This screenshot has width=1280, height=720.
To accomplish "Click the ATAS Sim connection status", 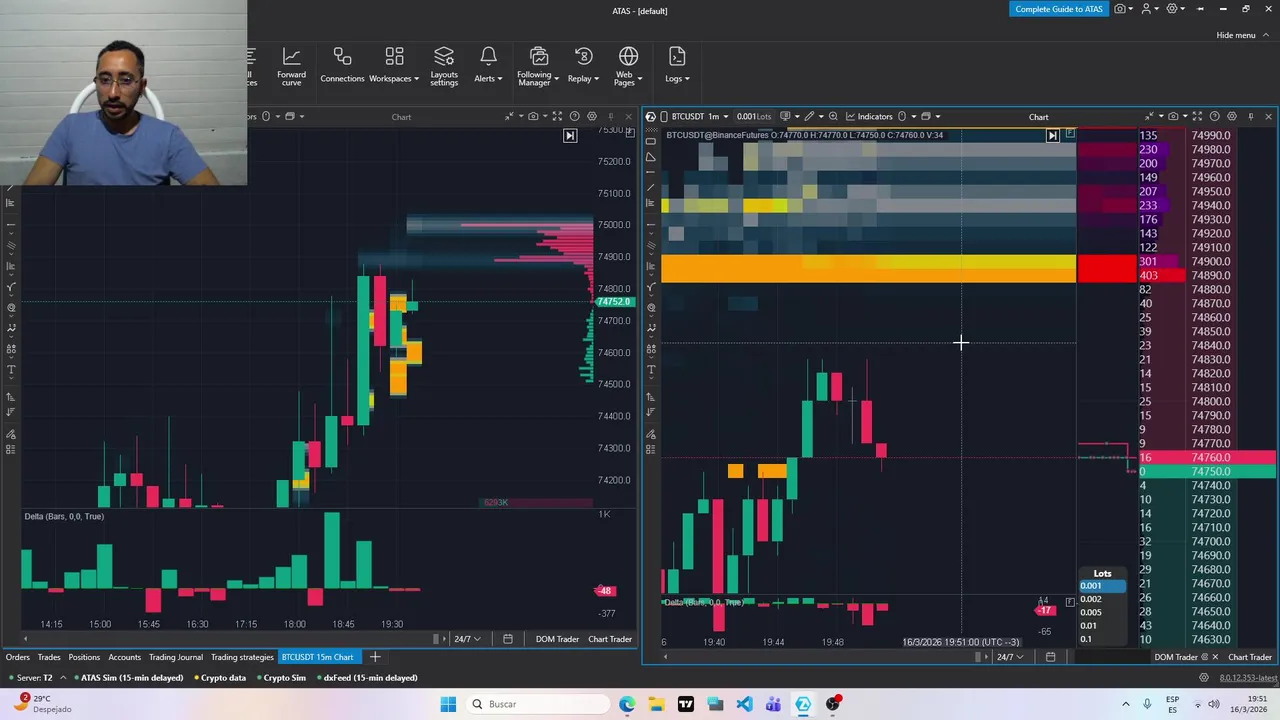I will tap(127, 678).
